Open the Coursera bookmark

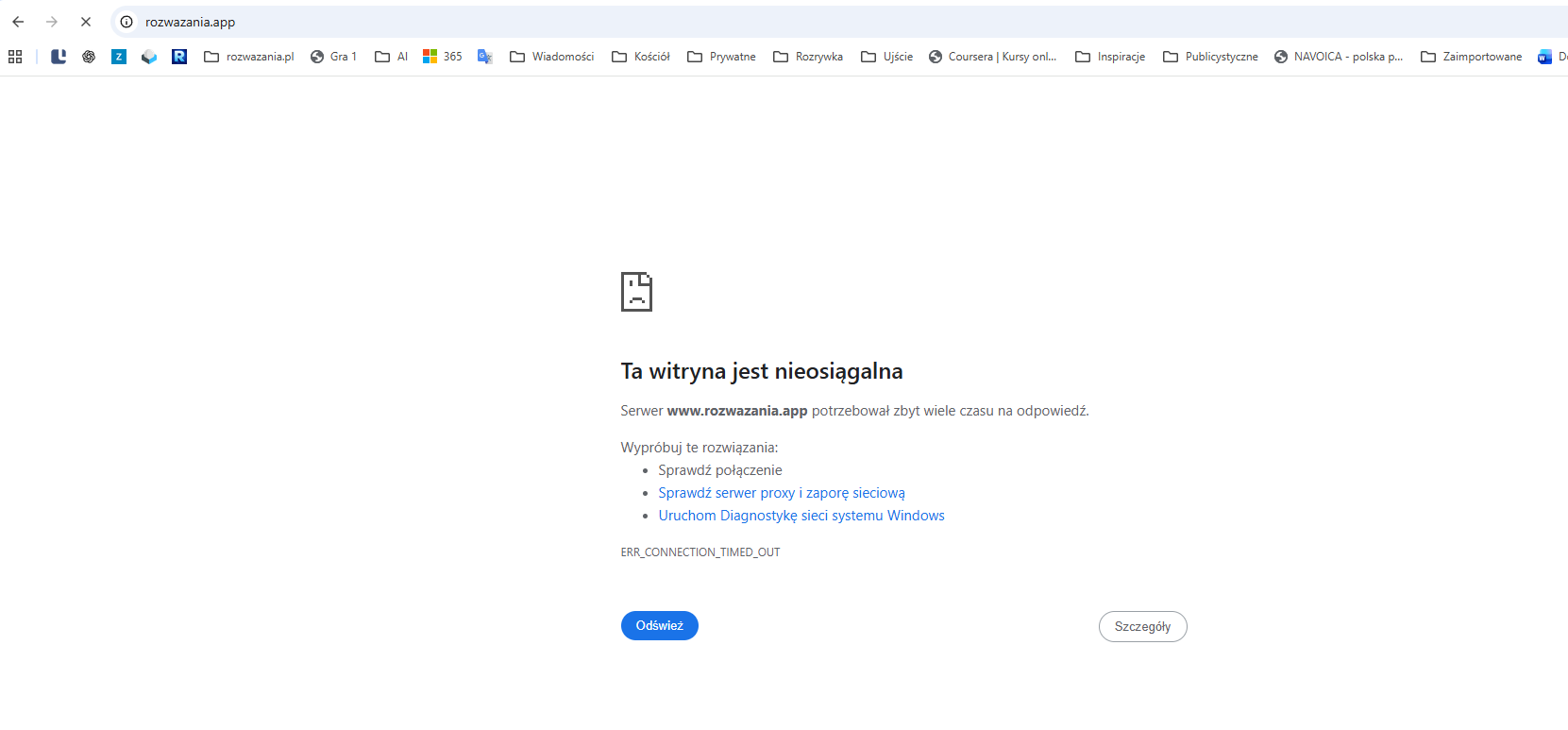(x=993, y=57)
